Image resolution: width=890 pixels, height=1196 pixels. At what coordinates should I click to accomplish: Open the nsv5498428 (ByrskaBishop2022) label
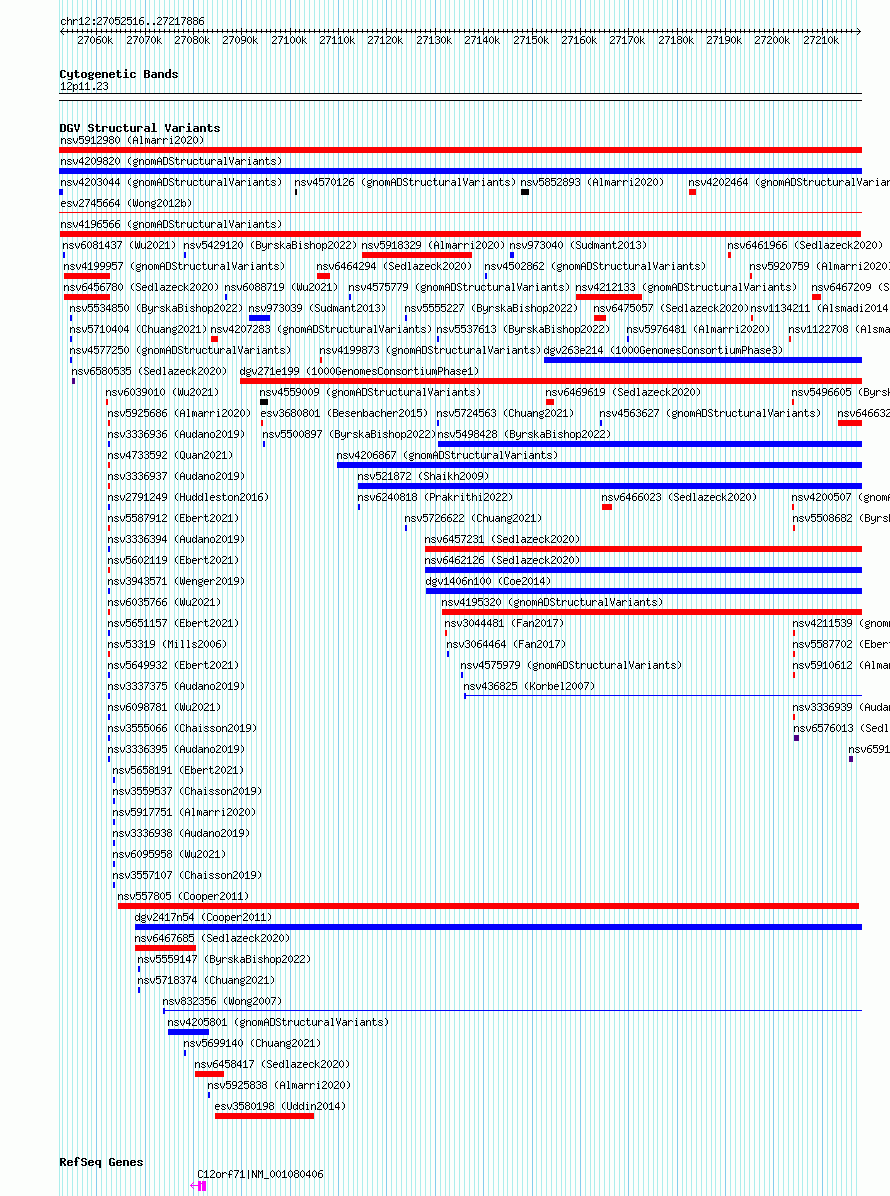(524, 434)
